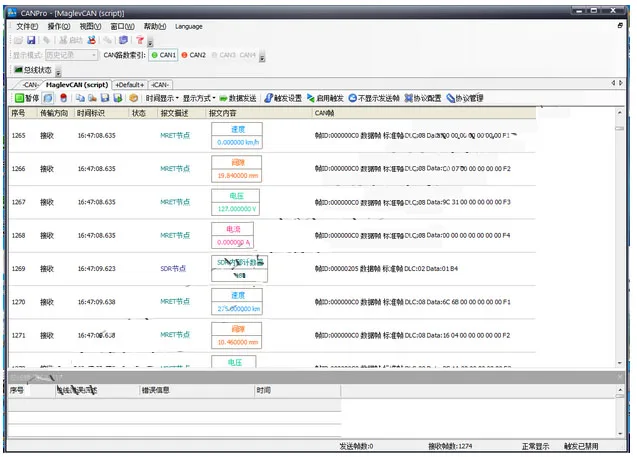Open the Language menu
Screen dimensions: 637x457
pos(188,26)
